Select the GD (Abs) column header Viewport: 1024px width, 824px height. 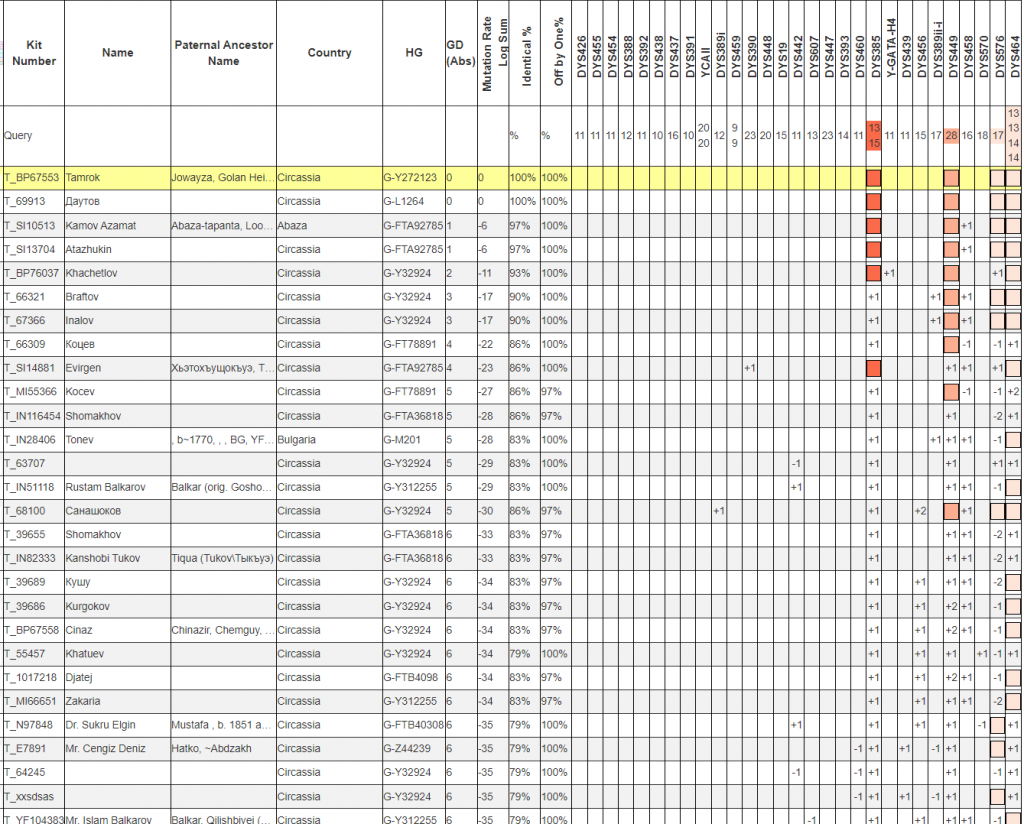(x=454, y=53)
